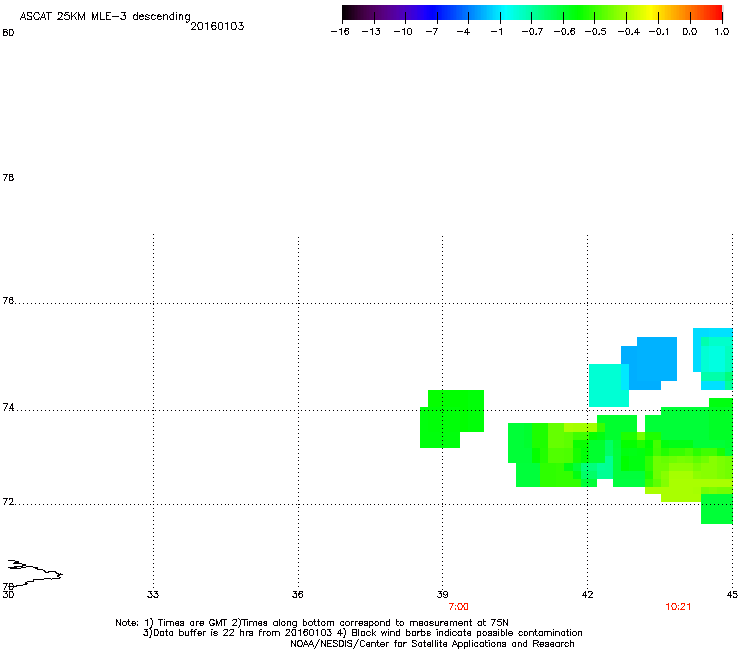Click the yellow section of the colorbar
This screenshot has height=650, width=740.
pyautogui.click(x=654, y=12)
